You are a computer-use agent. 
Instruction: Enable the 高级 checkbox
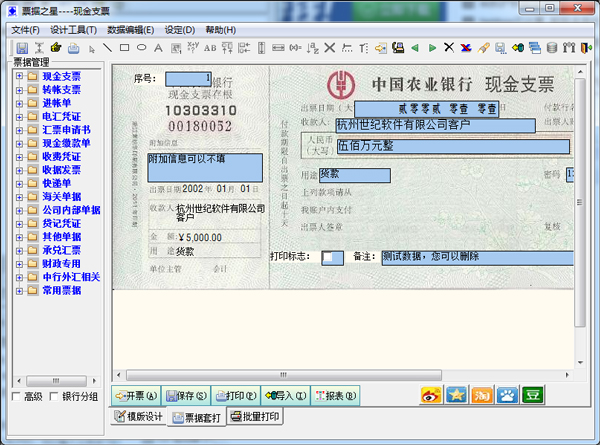[x=16, y=396]
